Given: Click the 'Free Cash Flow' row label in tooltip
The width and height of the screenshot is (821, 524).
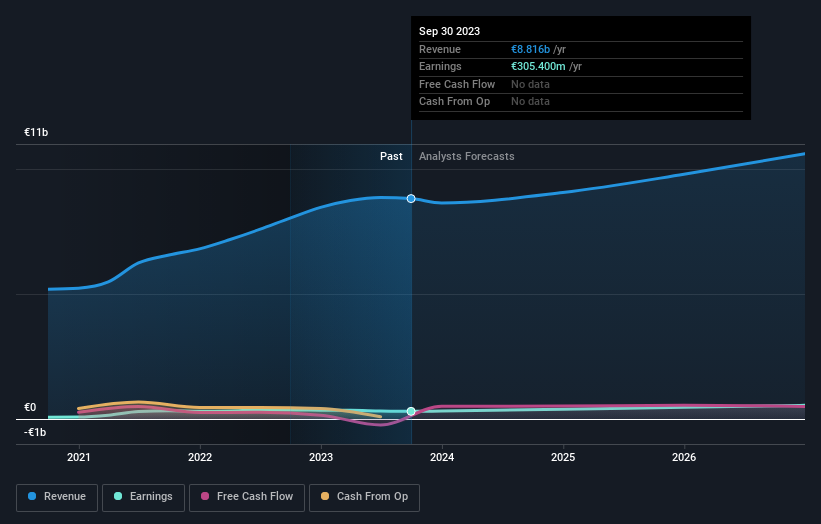Looking at the screenshot, I should click(457, 84).
